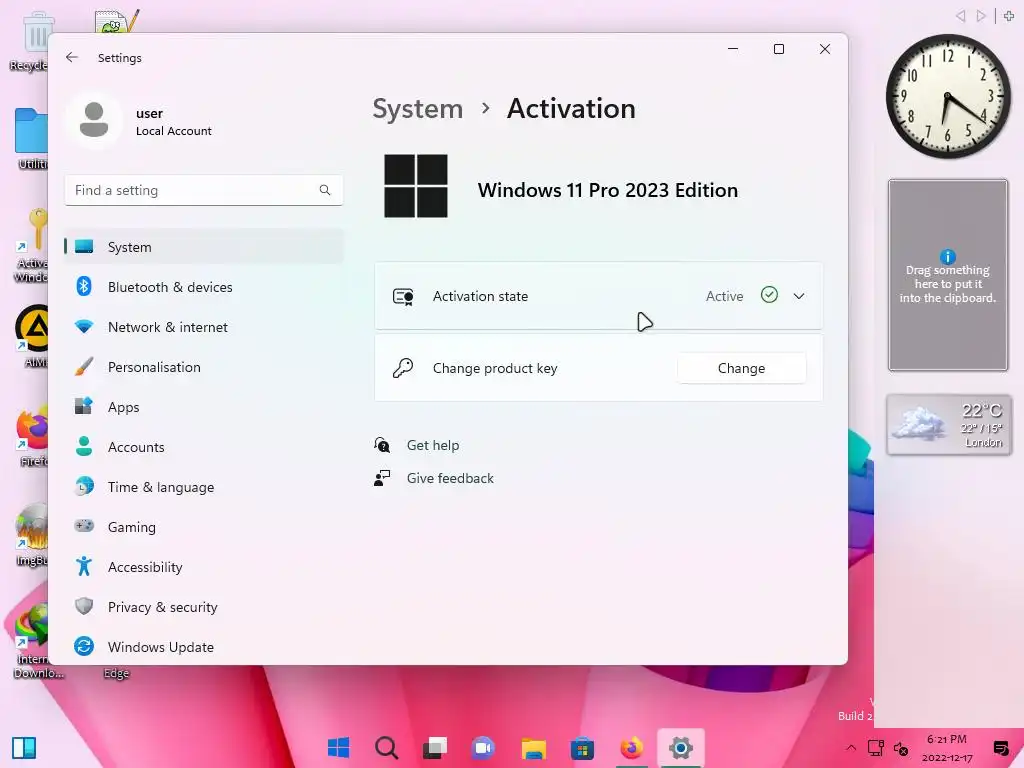Open Apps settings

pyautogui.click(x=204, y=407)
